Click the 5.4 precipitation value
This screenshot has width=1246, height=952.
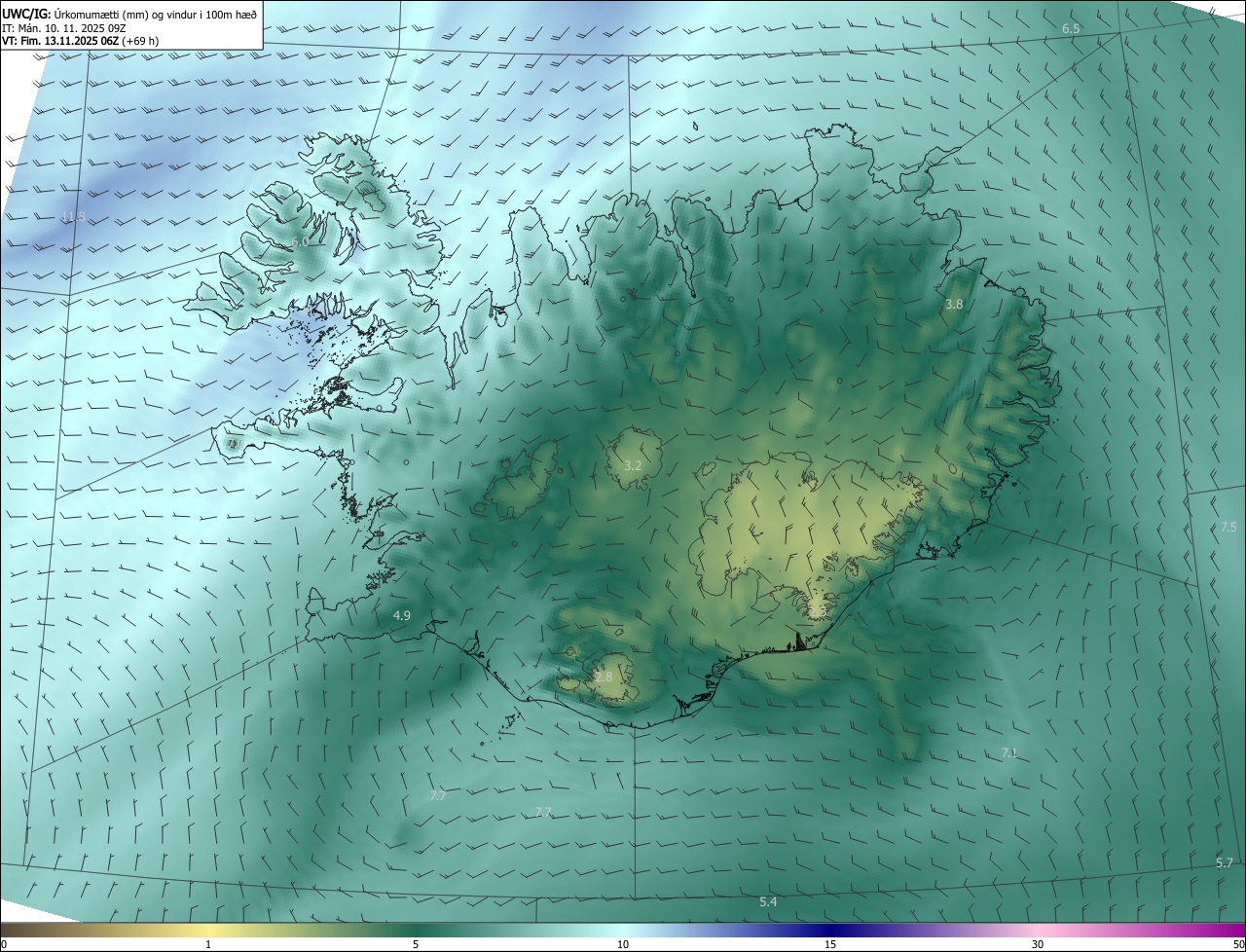point(768,902)
